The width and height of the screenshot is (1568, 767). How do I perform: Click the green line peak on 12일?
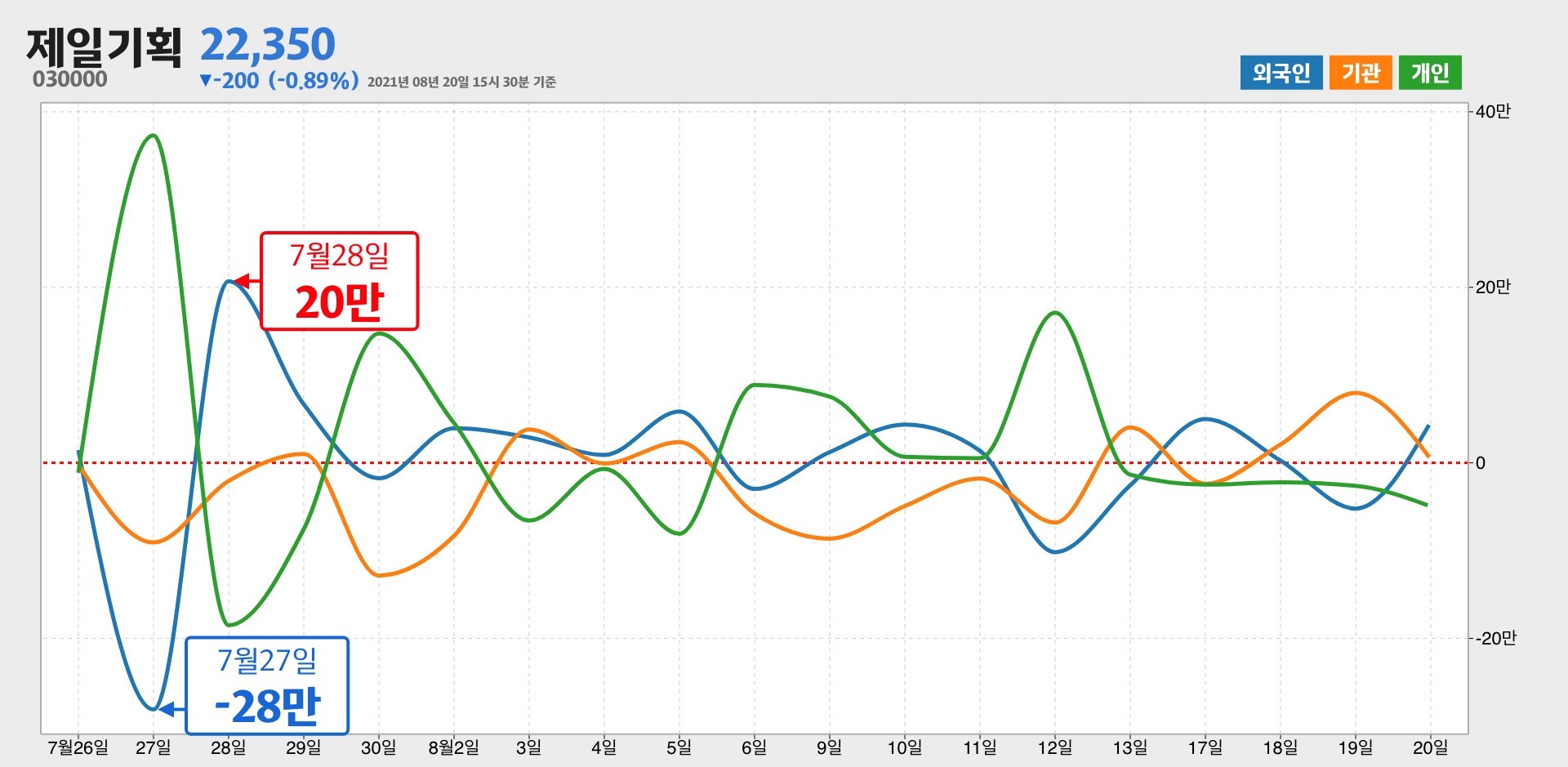(x=1055, y=313)
